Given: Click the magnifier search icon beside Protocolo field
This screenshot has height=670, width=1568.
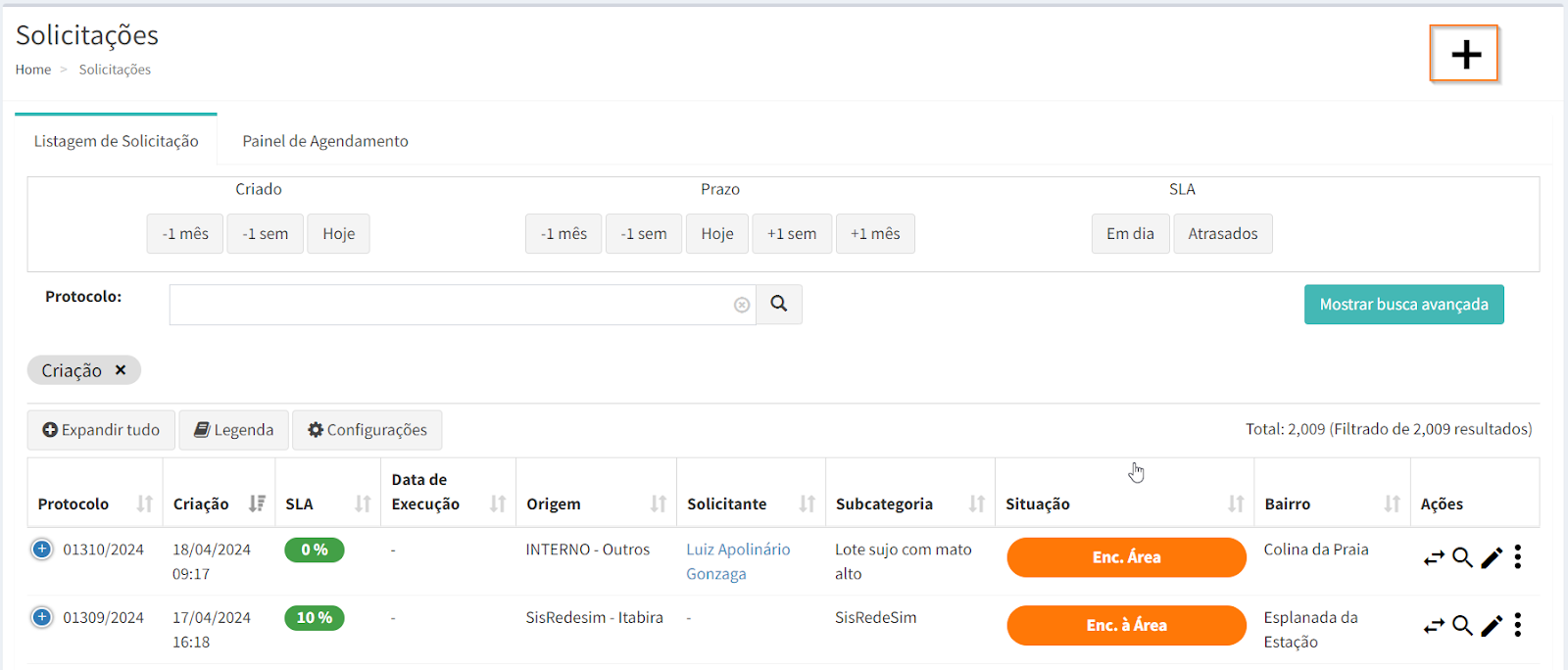Looking at the screenshot, I should click(x=779, y=305).
